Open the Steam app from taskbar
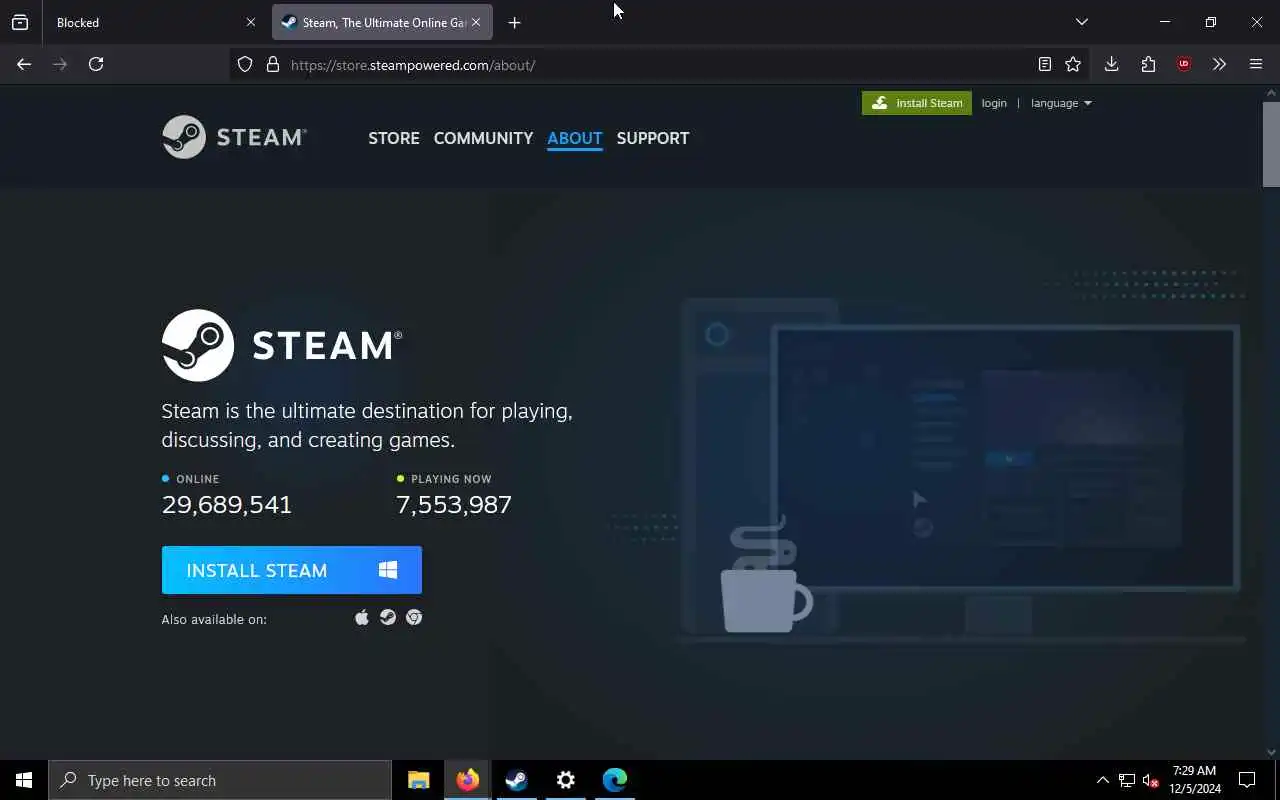 point(517,780)
